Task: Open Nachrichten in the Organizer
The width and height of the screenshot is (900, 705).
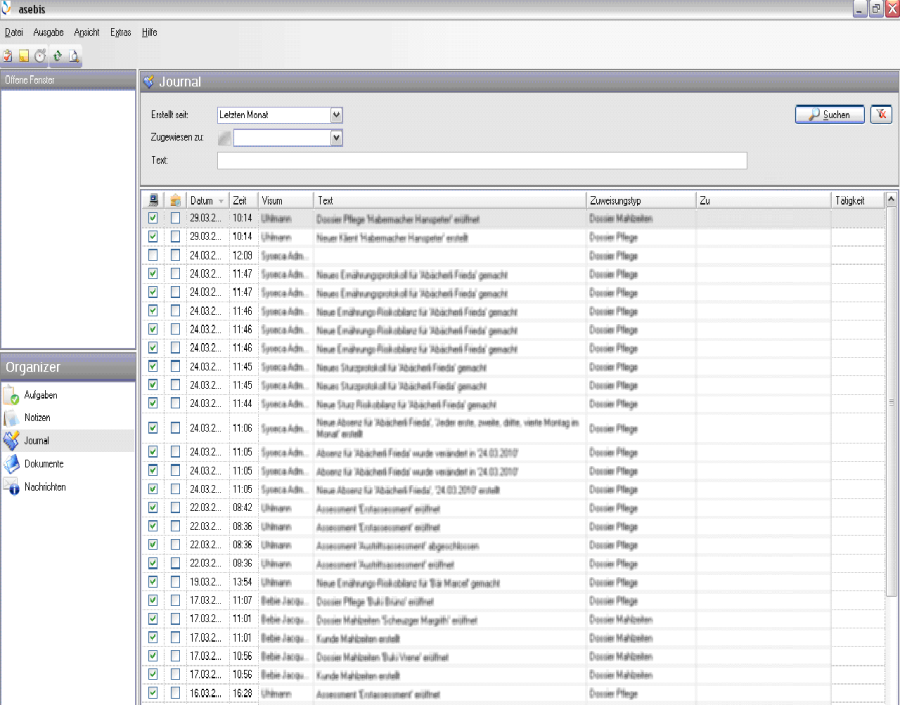Action: coord(46,487)
